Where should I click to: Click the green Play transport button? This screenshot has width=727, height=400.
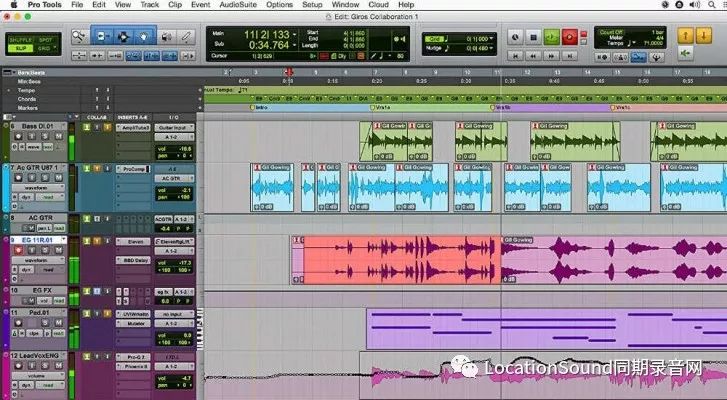551,37
